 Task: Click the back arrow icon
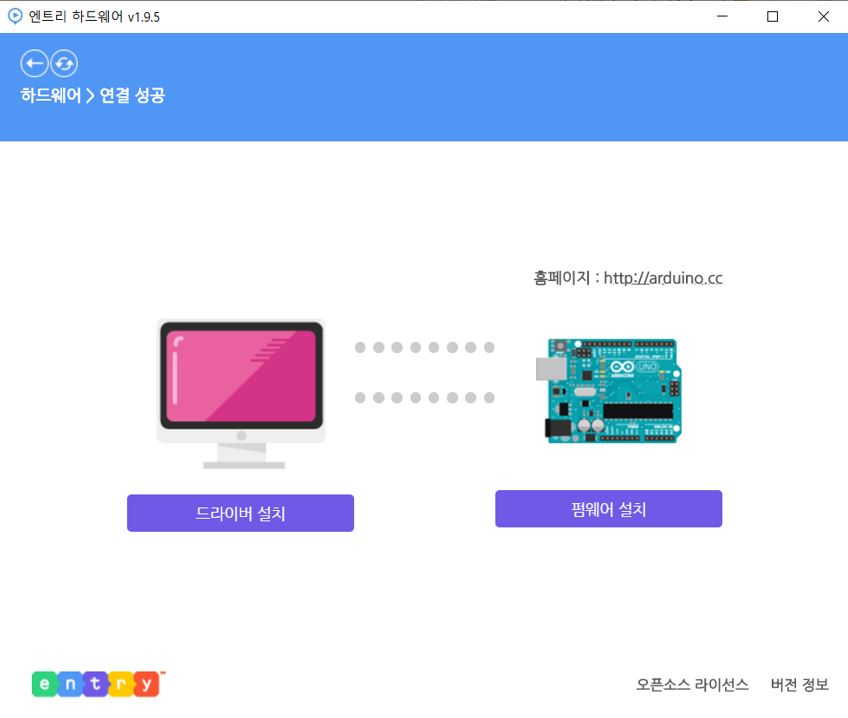(34, 64)
